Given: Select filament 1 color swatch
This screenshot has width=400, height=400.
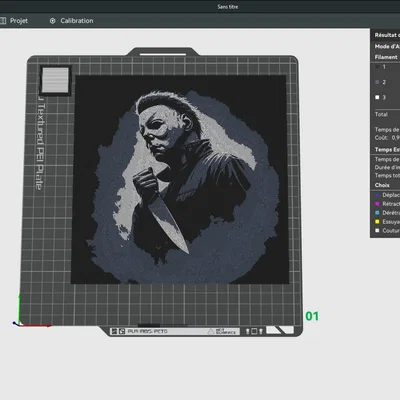Looking at the screenshot, I should [377, 67].
